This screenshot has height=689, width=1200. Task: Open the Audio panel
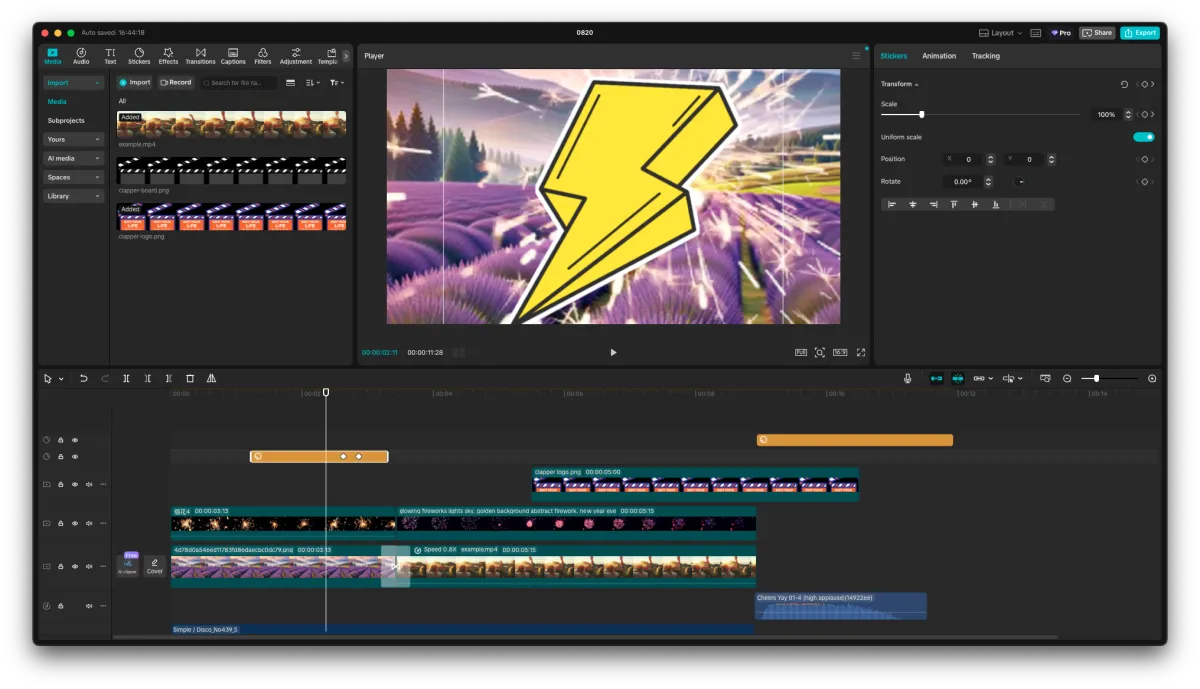click(81, 56)
